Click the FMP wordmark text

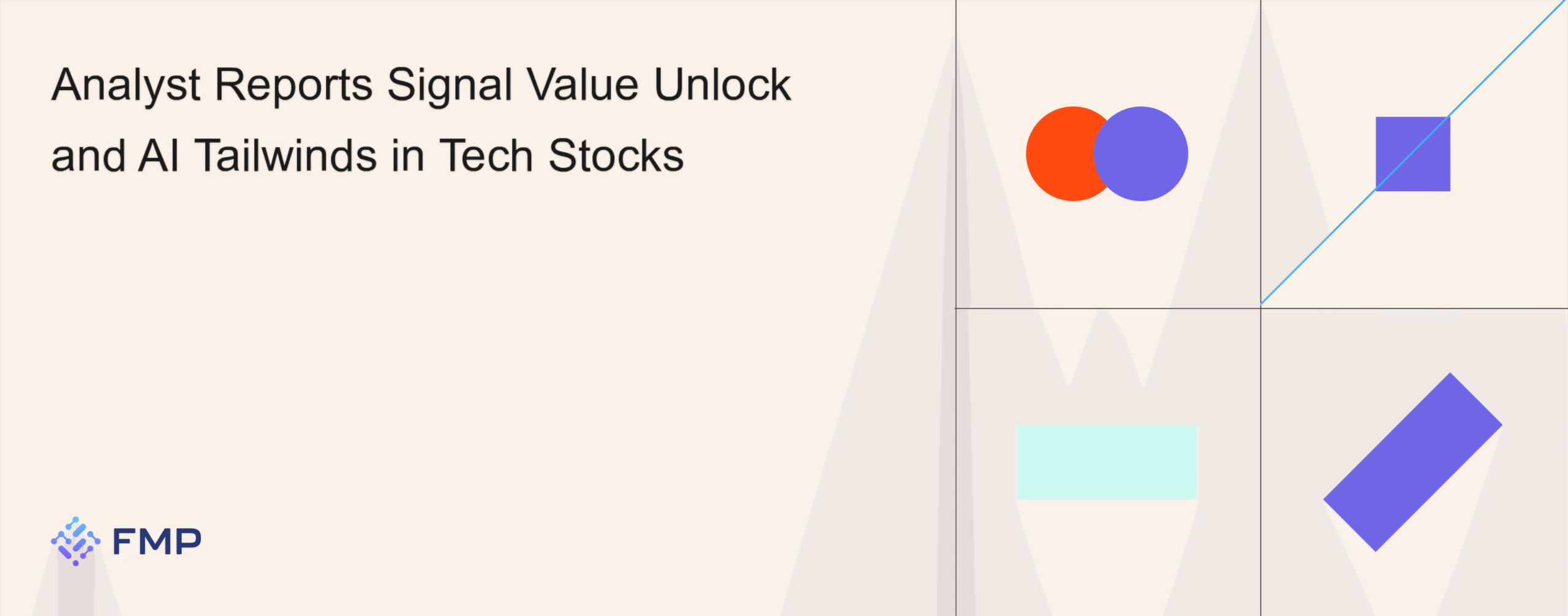[x=157, y=542]
